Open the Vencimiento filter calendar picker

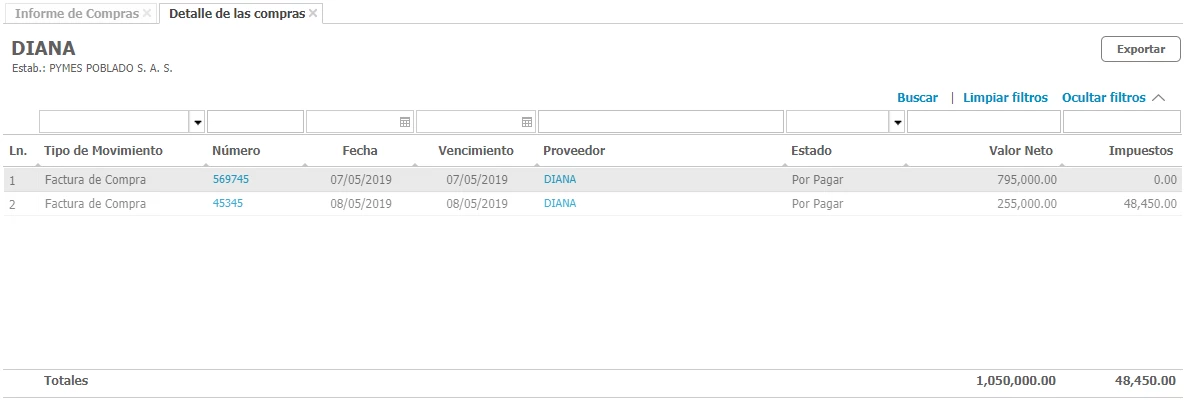pos(527,122)
